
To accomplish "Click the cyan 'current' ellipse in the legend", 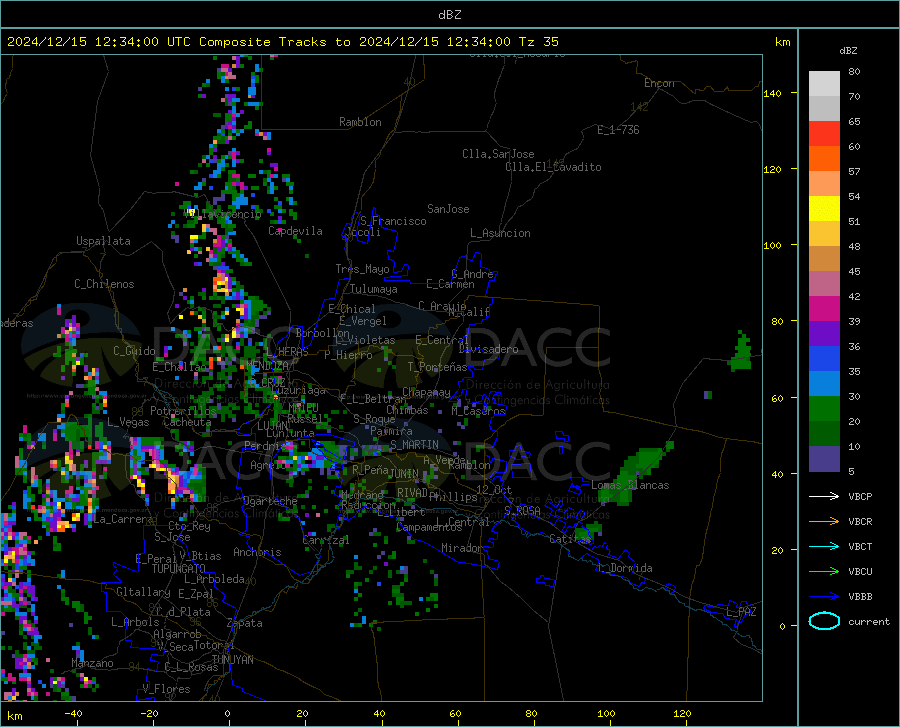I will pos(824,621).
